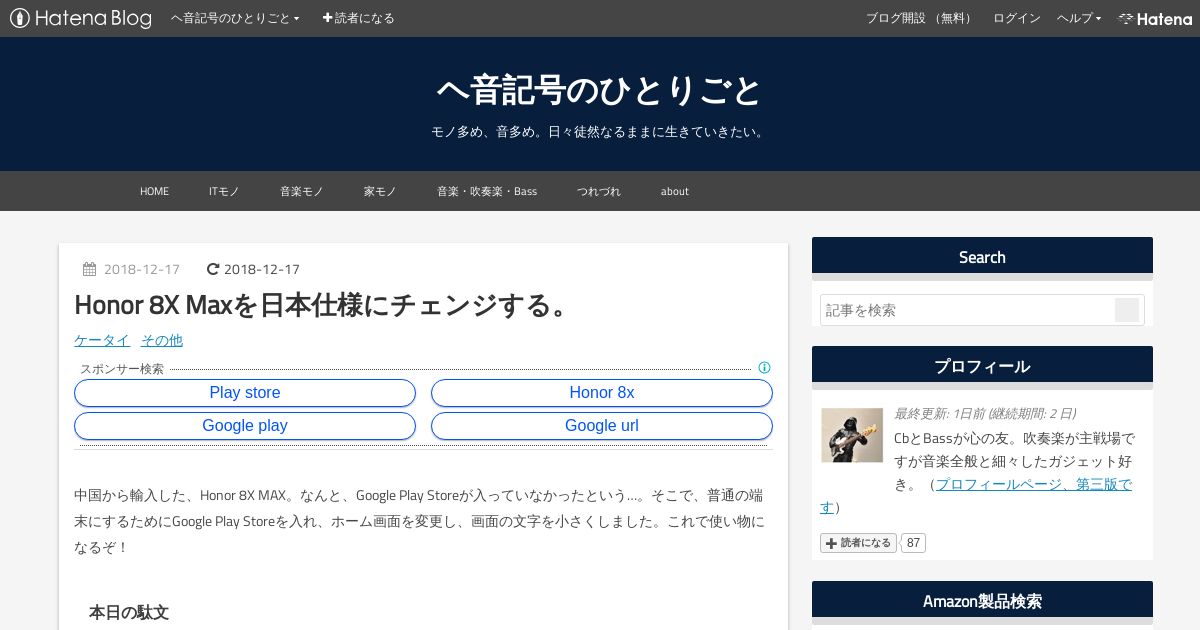The height and width of the screenshot is (630, 1200).
Task: Click the sidebar 読者になる button
Action: (858, 543)
